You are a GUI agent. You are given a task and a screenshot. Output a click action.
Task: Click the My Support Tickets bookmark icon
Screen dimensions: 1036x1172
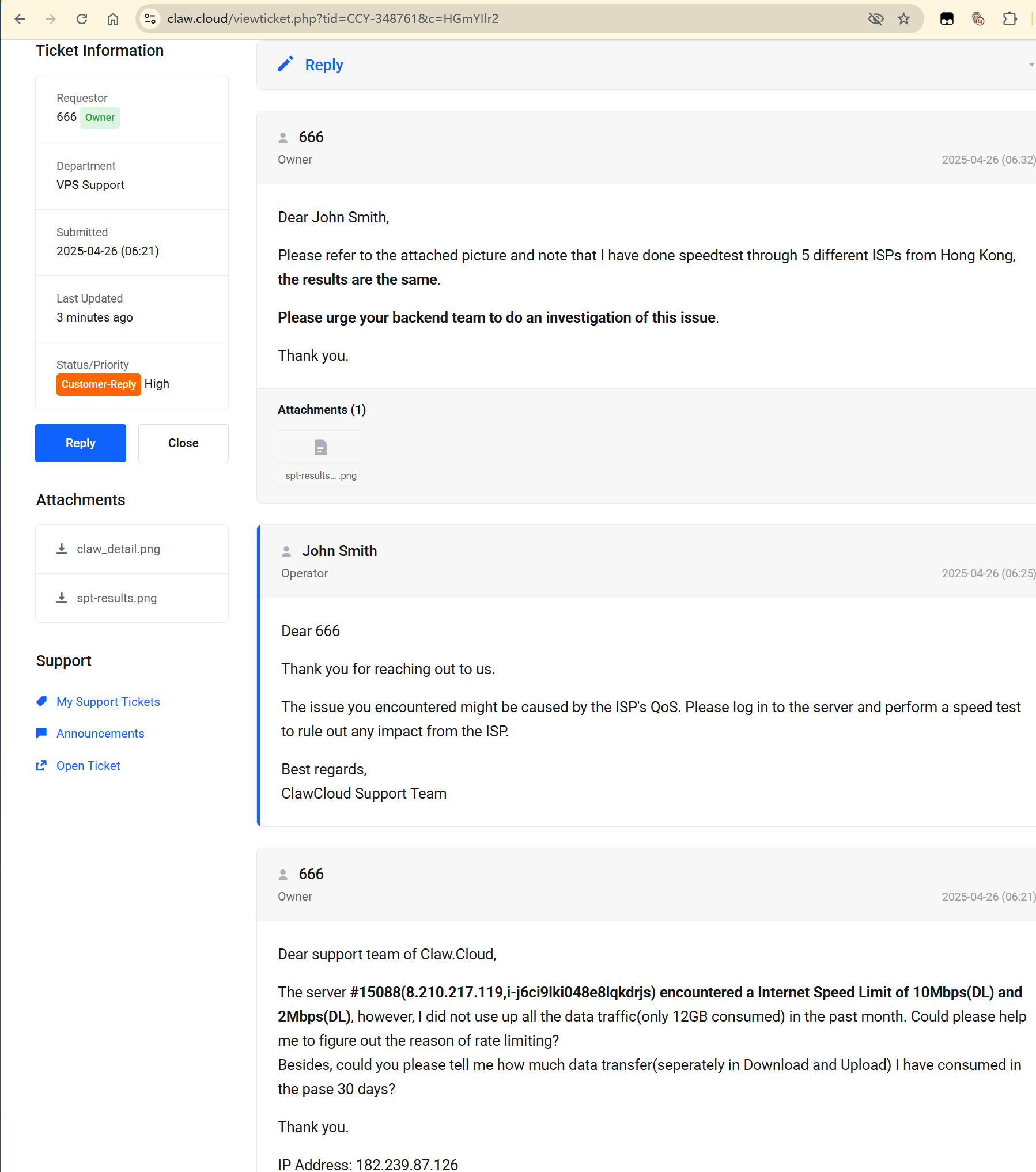click(x=41, y=701)
